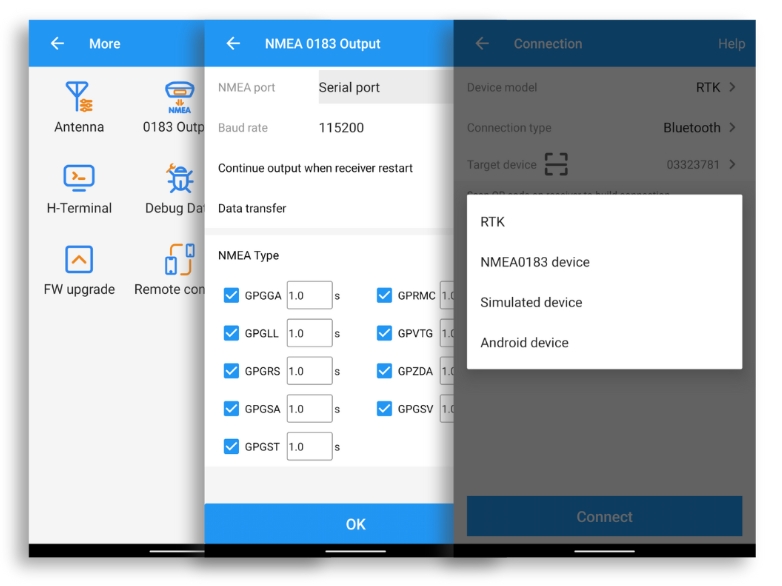
Task: Open the Remote control icon
Action: (179, 259)
